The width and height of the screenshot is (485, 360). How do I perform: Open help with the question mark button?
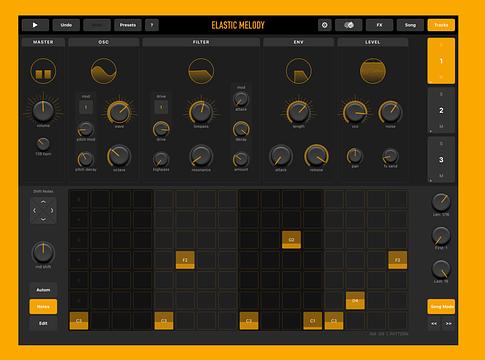[x=152, y=25]
